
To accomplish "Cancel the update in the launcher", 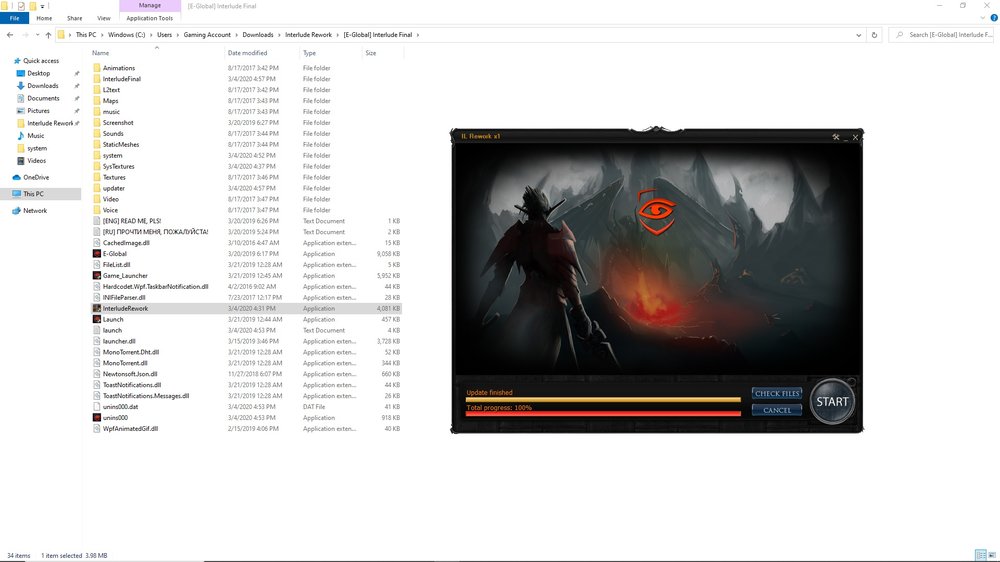I will tap(777, 410).
